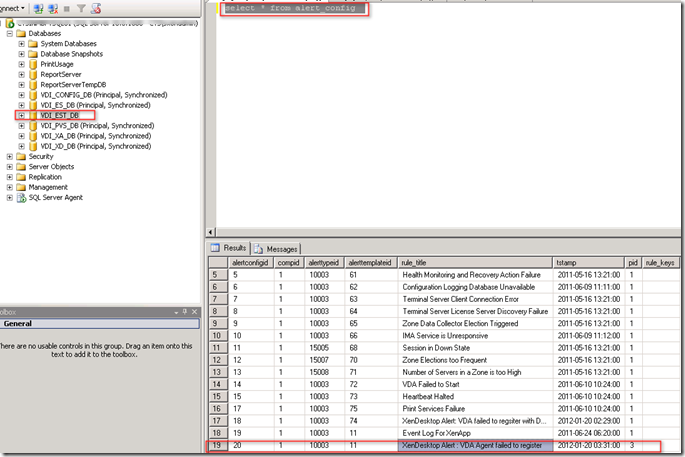Select the ReportServer tree label
Screen dimensions: 685x457
pos(61,75)
